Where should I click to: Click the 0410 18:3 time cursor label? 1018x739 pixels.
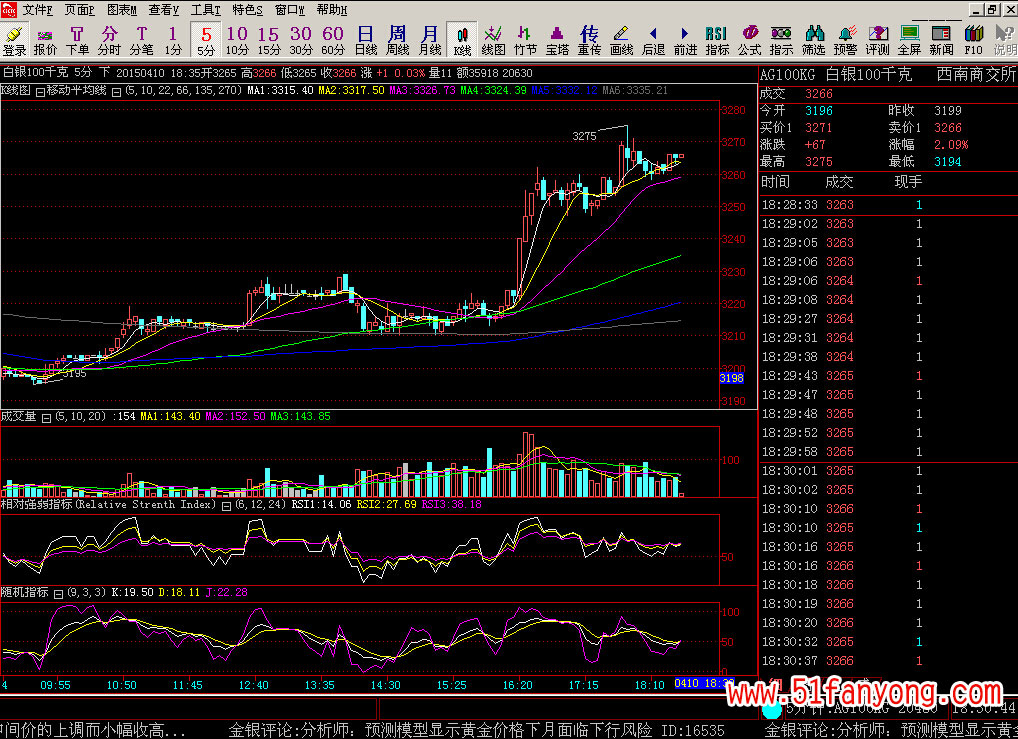(704, 683)
